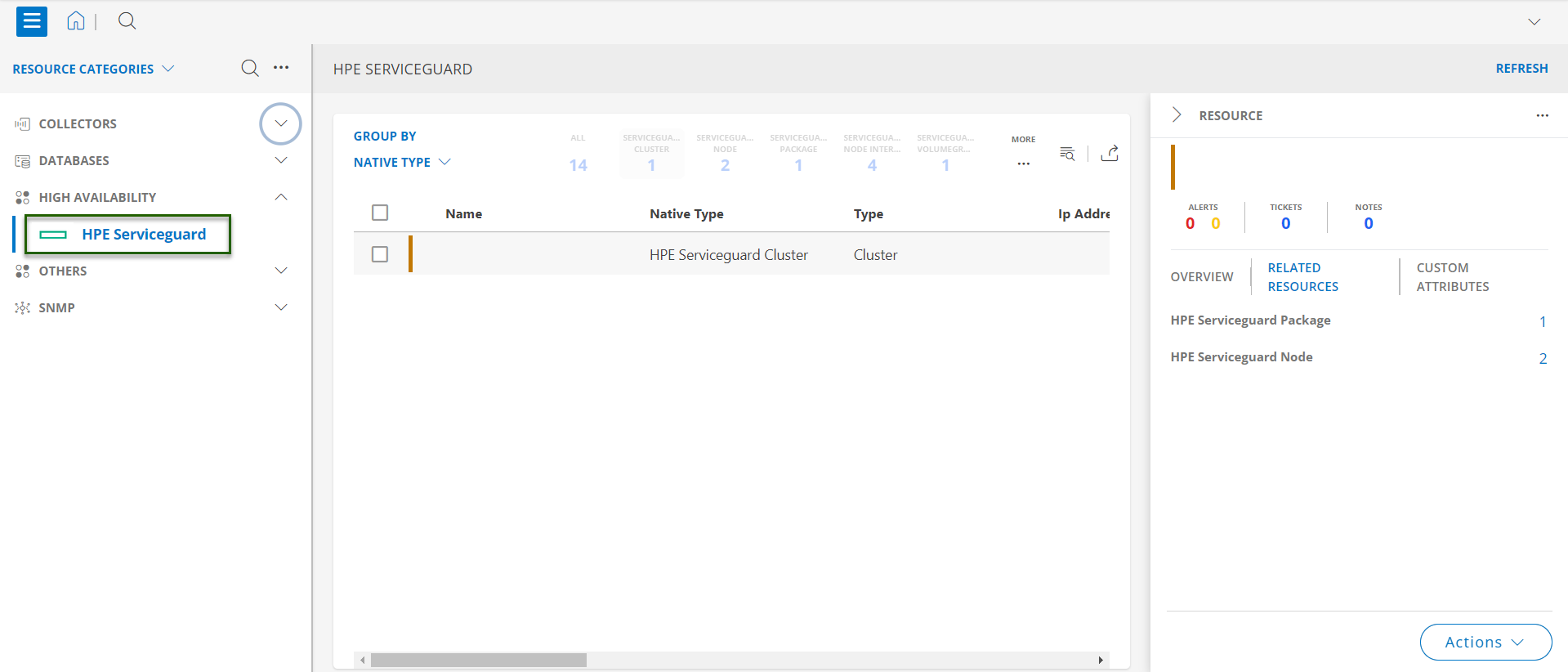Screen dimensions: 1568x672
Task: Select the High Availability category
Action: pos(97,198)
